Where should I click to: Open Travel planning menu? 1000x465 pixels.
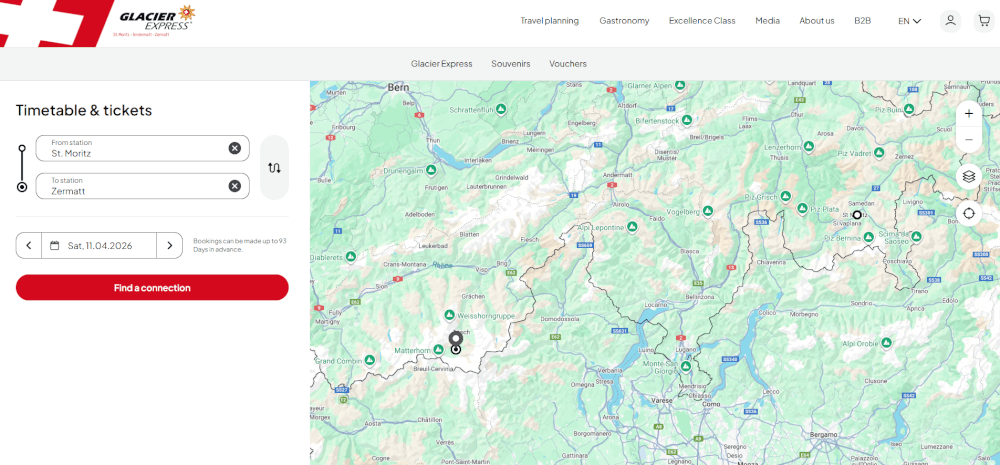pyautogui.click(x=549, y=21)
